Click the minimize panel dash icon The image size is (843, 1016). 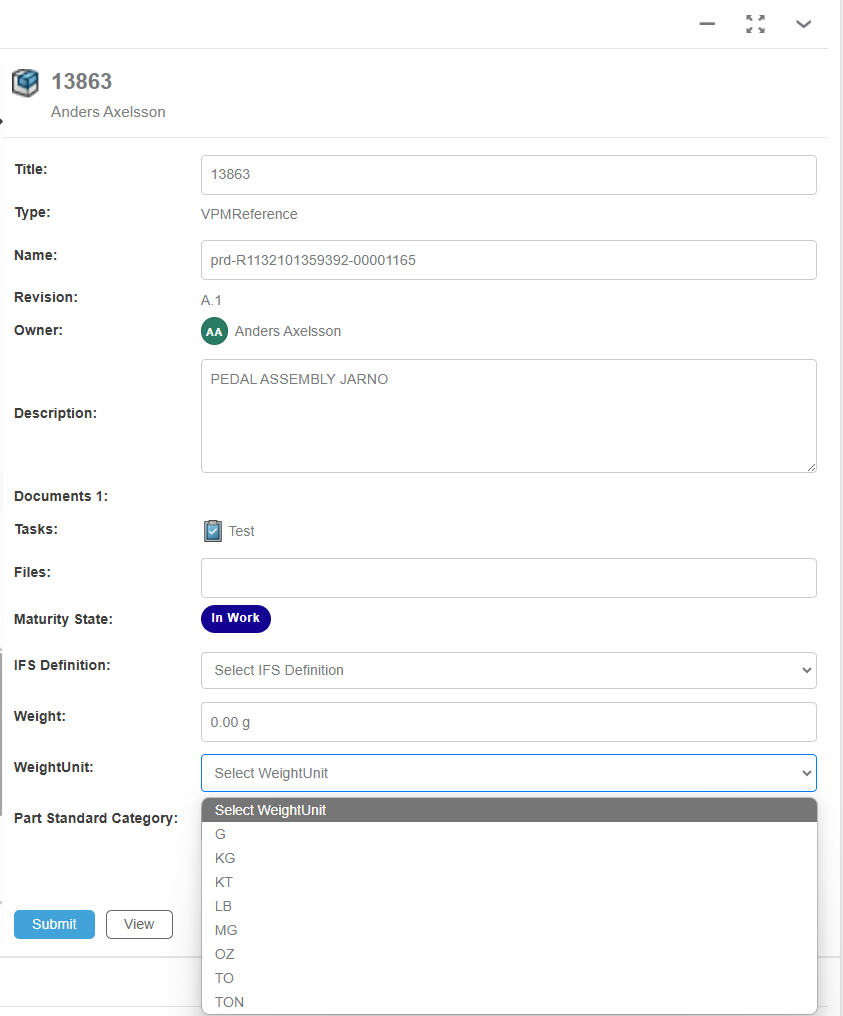point(707,24)
